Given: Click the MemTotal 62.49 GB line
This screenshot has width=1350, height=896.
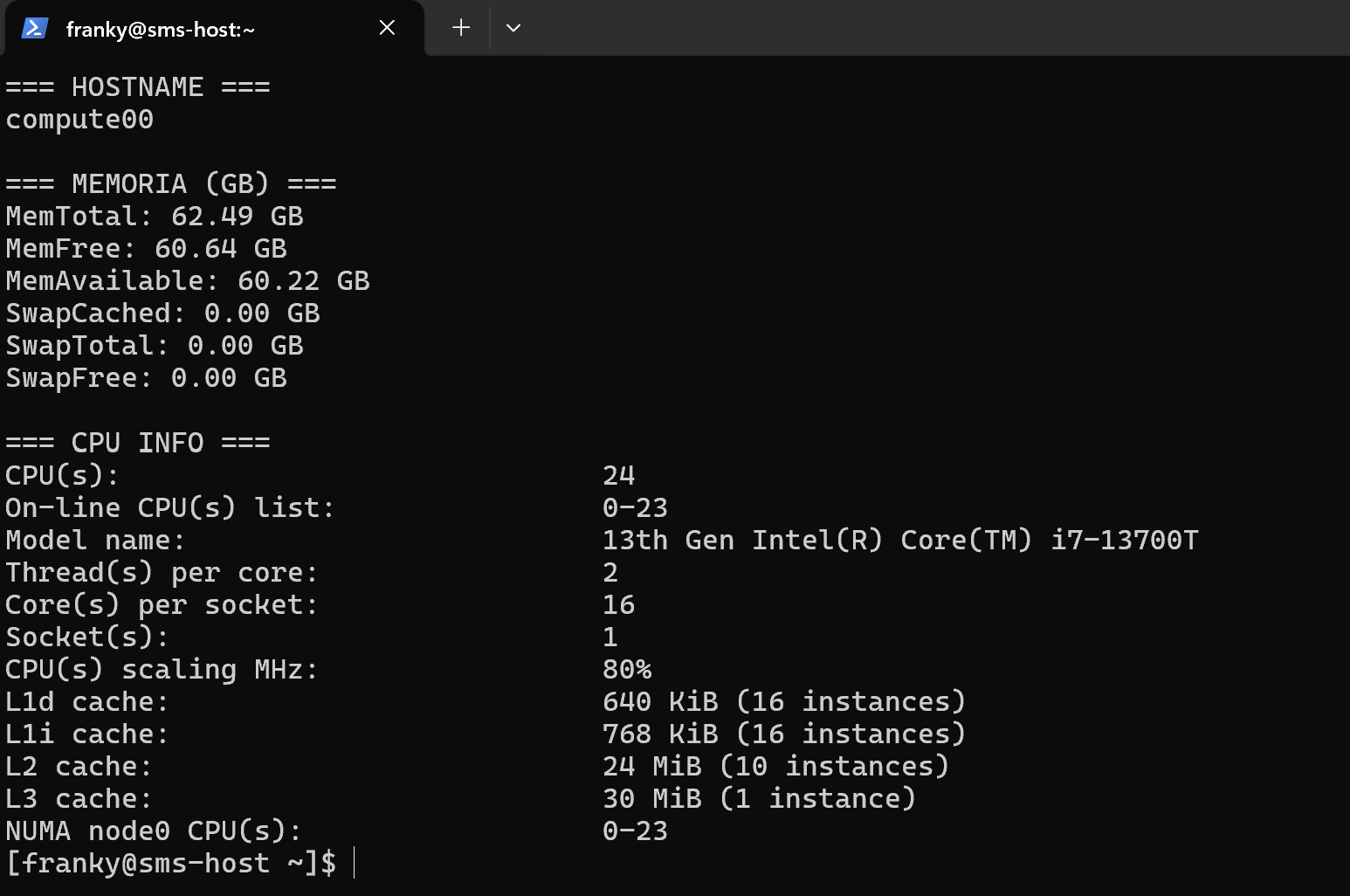Looking at the screenshot, I should (x=155, y=217).
